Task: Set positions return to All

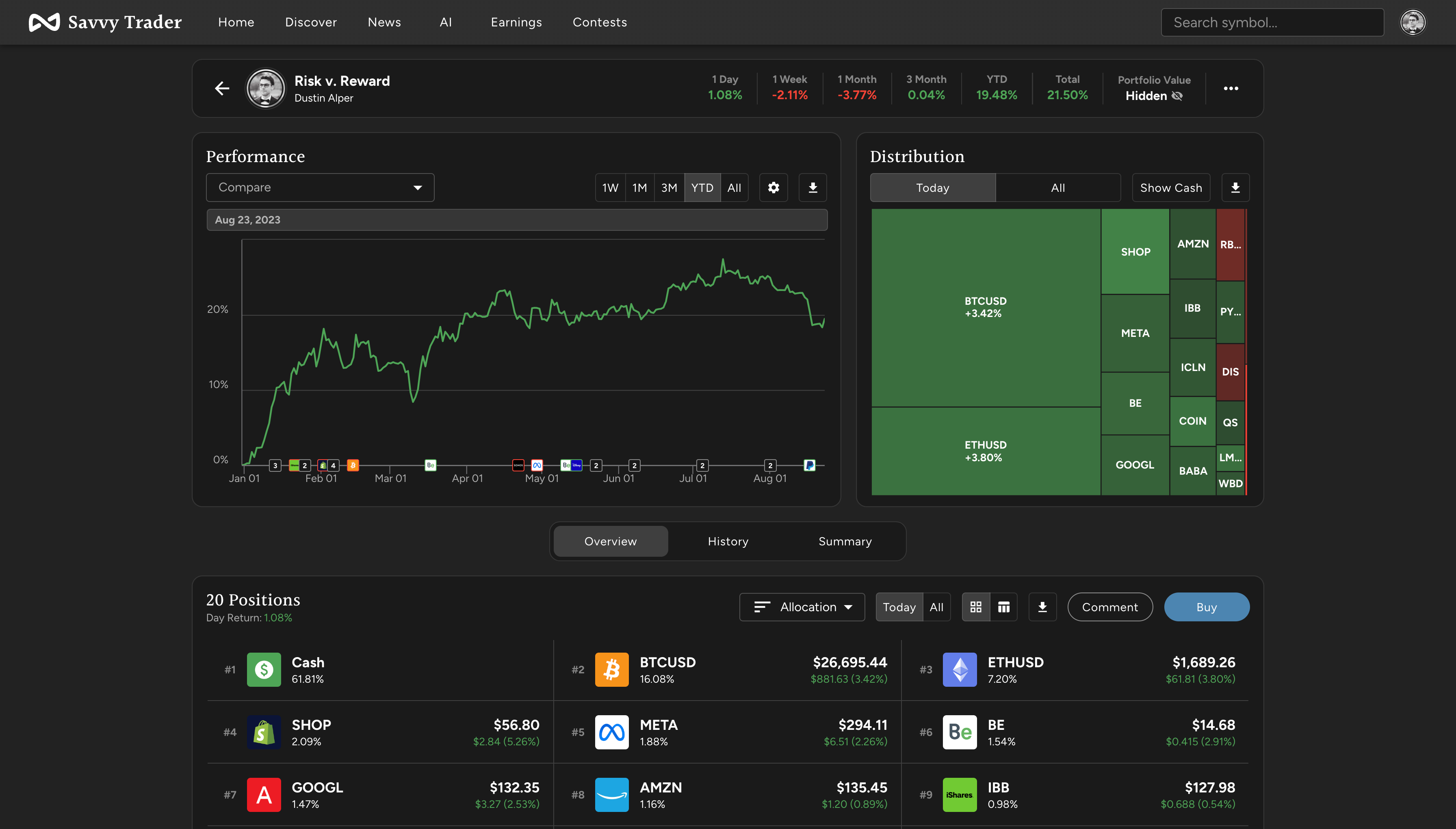Action: click(x=936, y=607)
